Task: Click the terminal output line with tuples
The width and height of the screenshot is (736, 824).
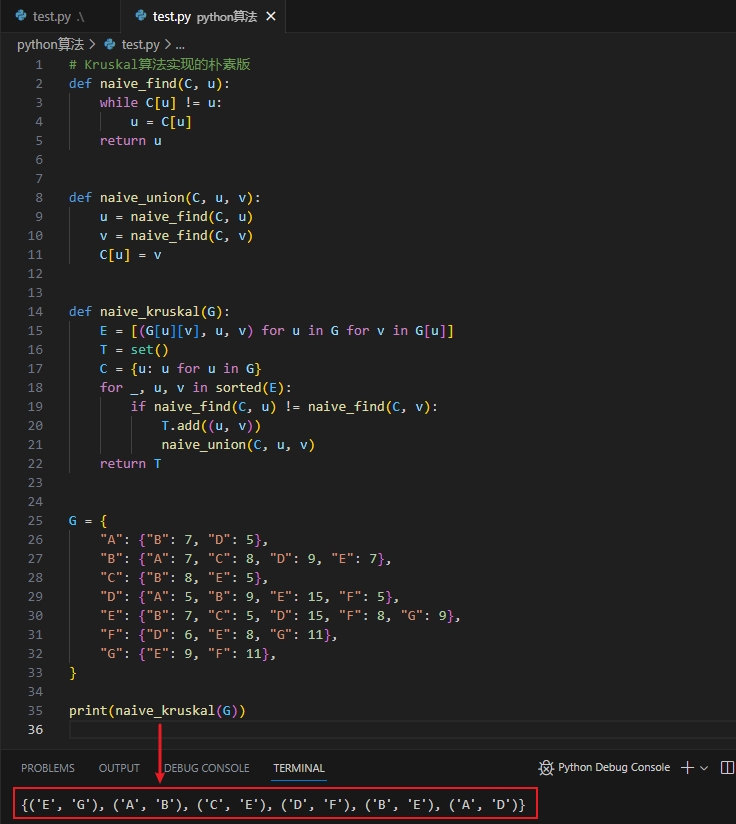Action: [x=273, y=804]
